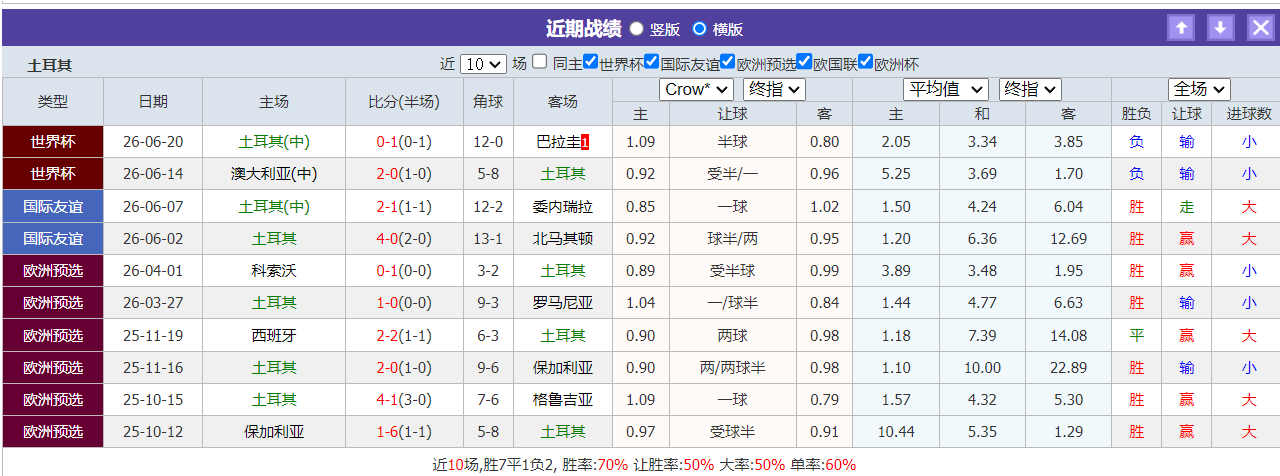The width and height of the screenshot is (1280, 476).
Task: Click the 让球 column header under 全场
Action: (x=1186, y=114)
